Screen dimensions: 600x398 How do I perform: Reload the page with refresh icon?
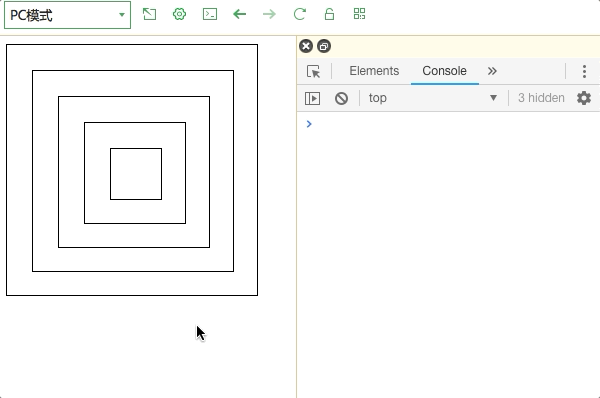tap(300, 14)
